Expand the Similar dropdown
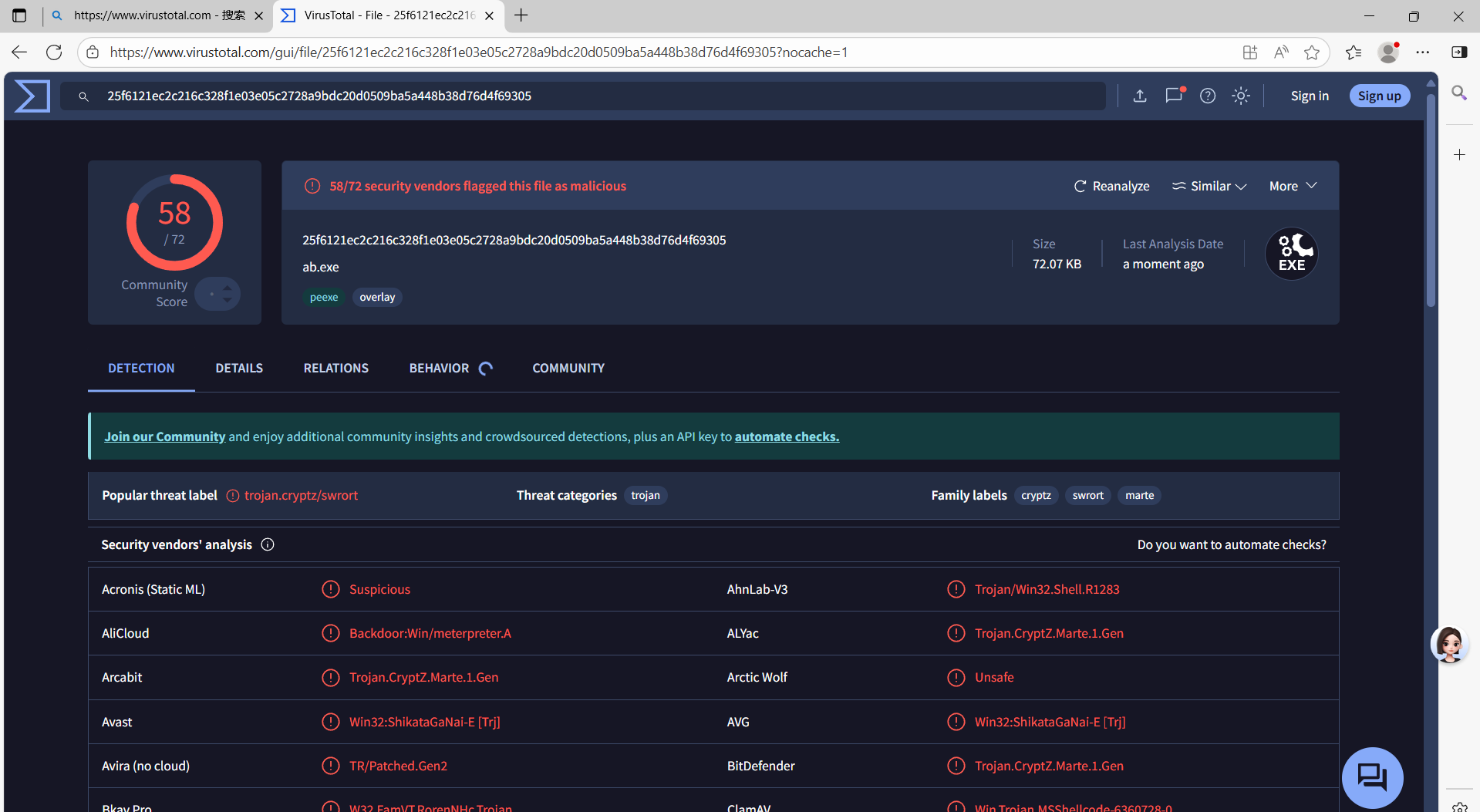This screenshot has width=1480, height=812. 1209,186
